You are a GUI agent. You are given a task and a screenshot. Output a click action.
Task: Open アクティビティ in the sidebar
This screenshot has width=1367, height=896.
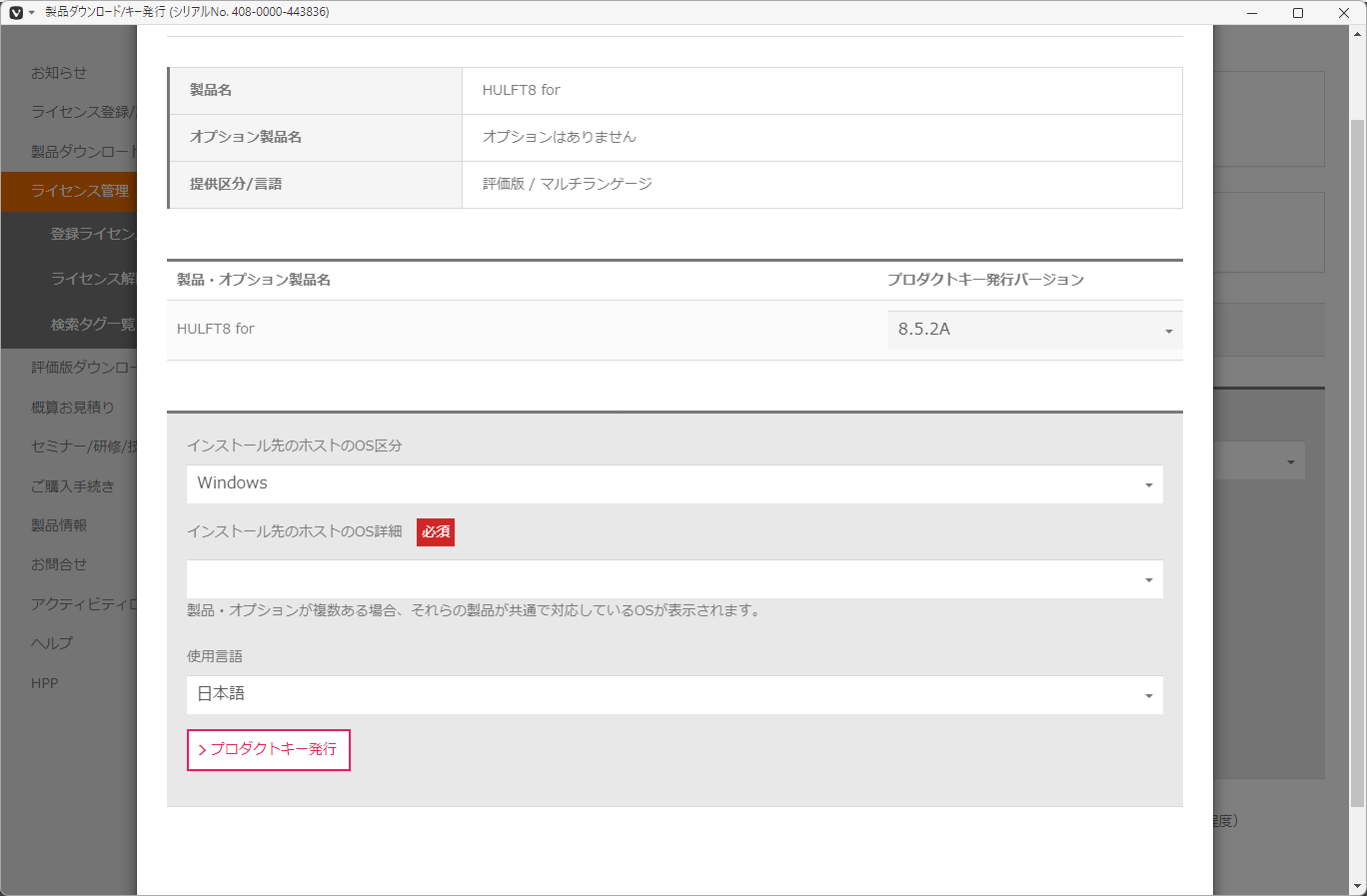pyautogui.click(x=84, y=604)
